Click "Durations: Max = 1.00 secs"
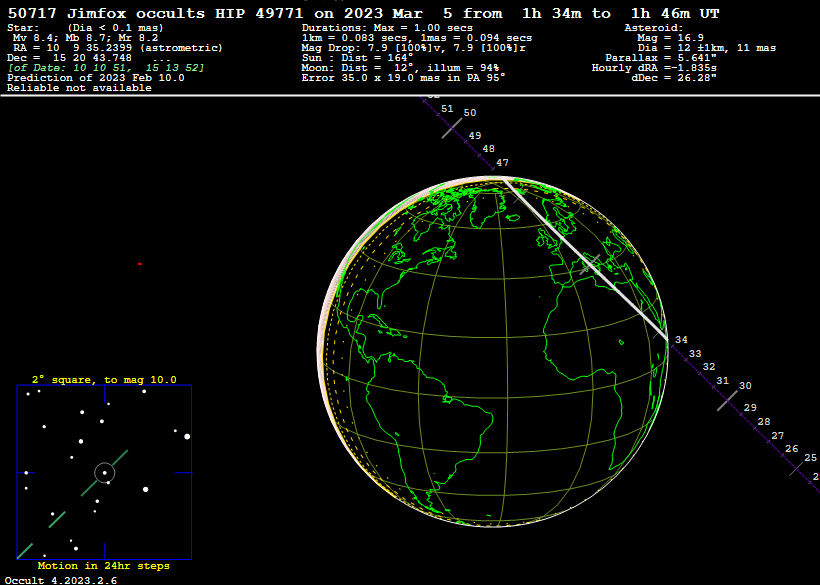 point(387,28)
